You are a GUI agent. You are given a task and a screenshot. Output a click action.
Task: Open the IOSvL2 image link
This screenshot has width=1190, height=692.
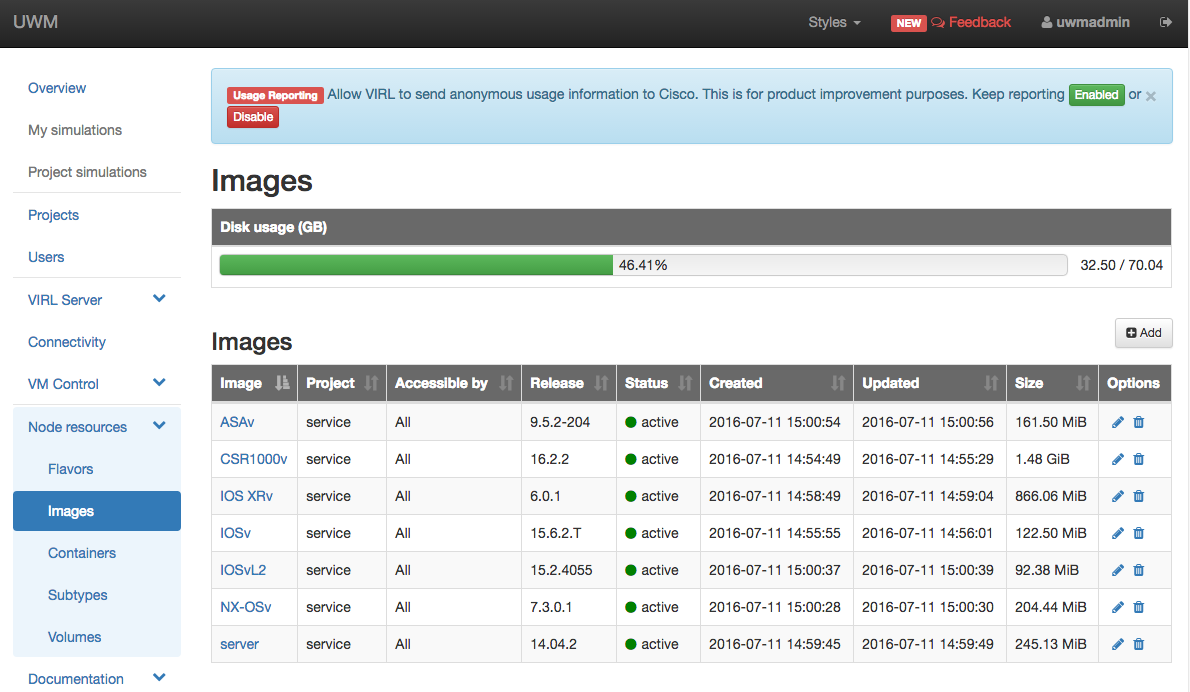[243, 570]
